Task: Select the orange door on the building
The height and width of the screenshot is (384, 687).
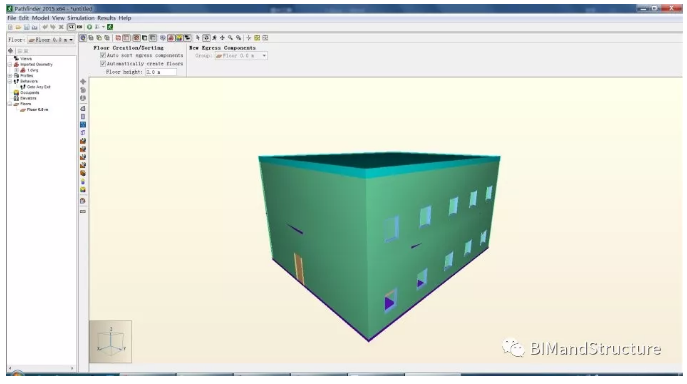Action: tap(299, 269)
